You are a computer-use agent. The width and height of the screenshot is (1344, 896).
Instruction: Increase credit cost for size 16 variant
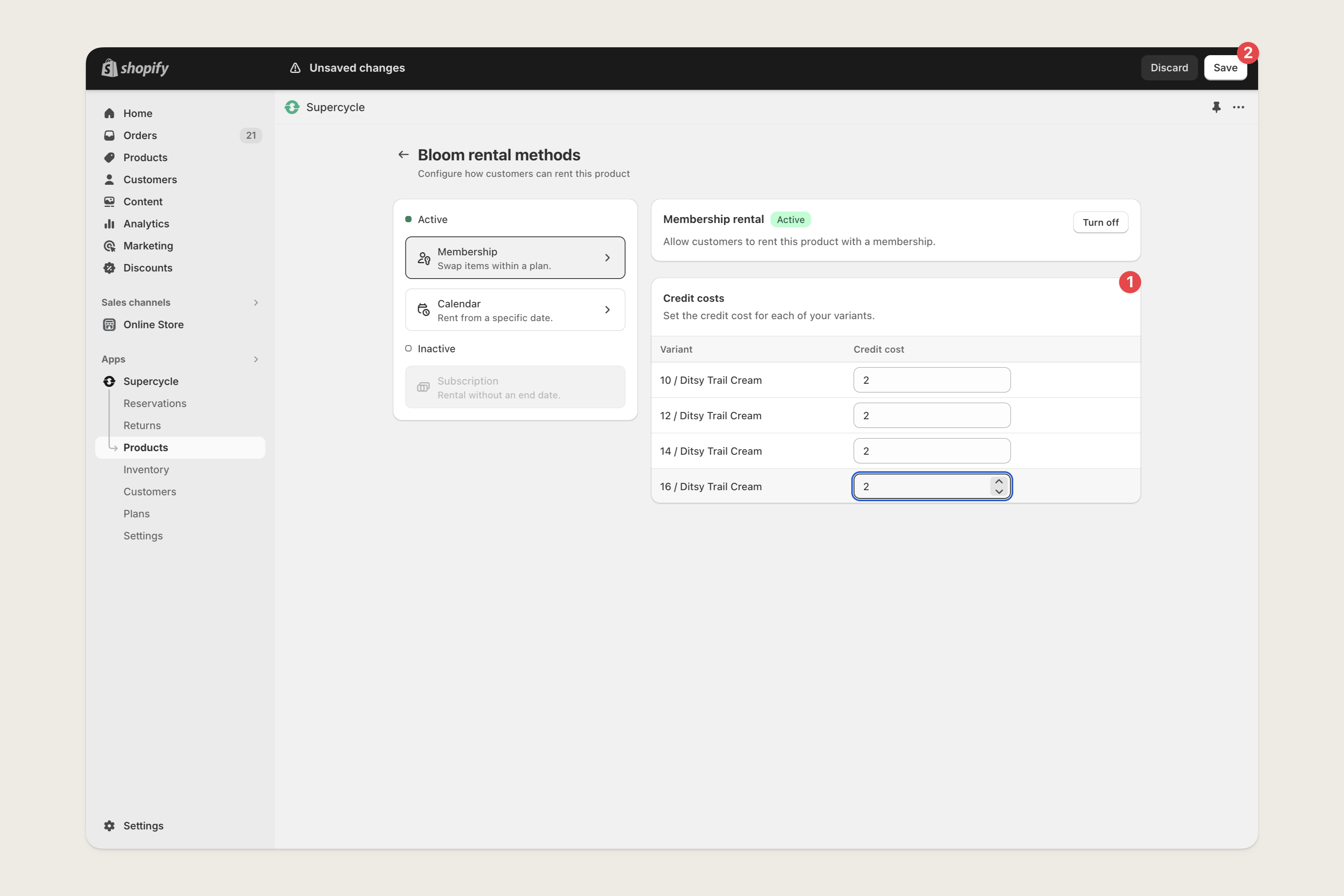pyautogui.click(x=999, y=481)
